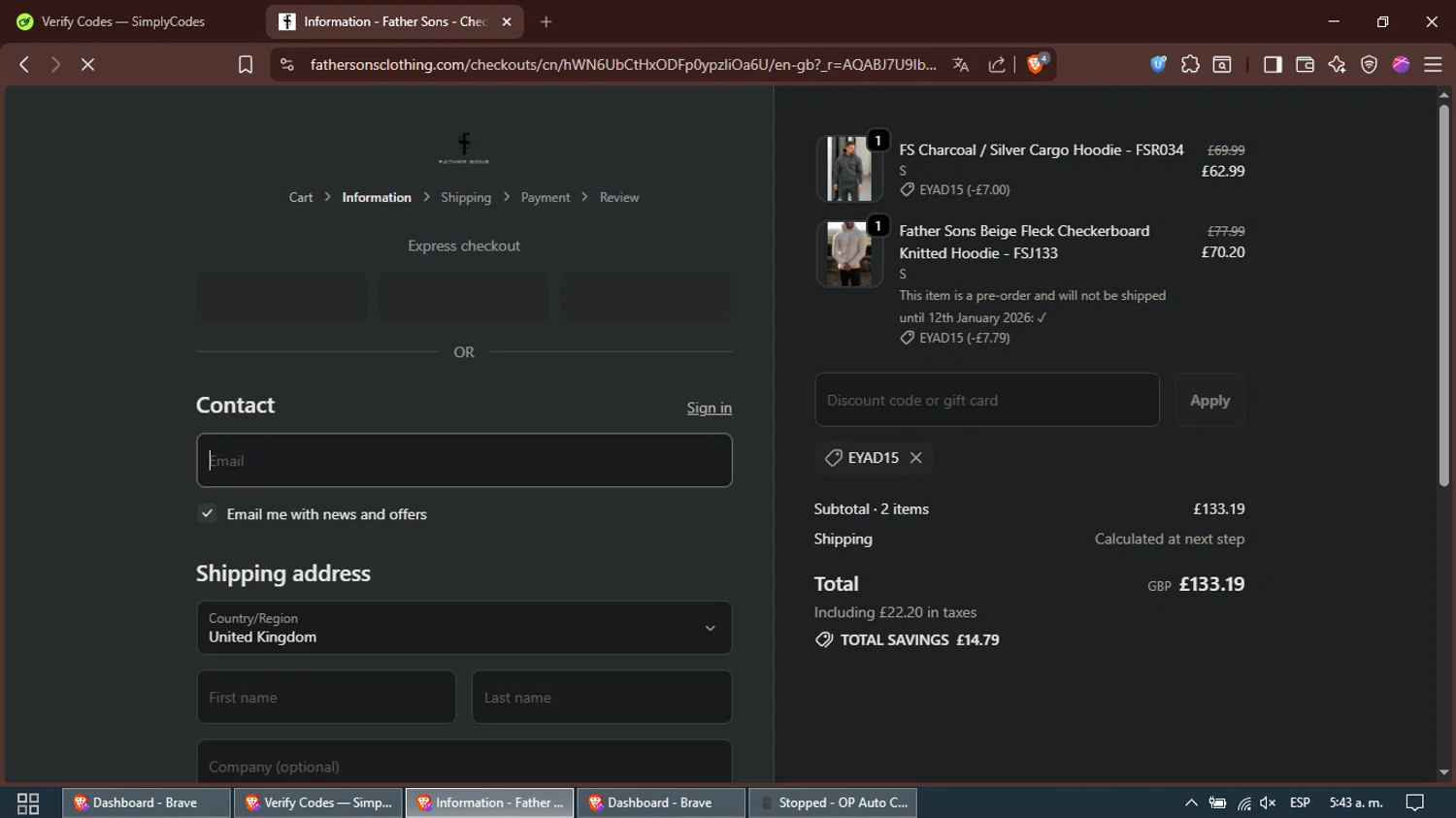The width and height of the screenshot is (1456, 818).
Task: Switch to Verify Codes taskbar window
Action: point(318,802)
